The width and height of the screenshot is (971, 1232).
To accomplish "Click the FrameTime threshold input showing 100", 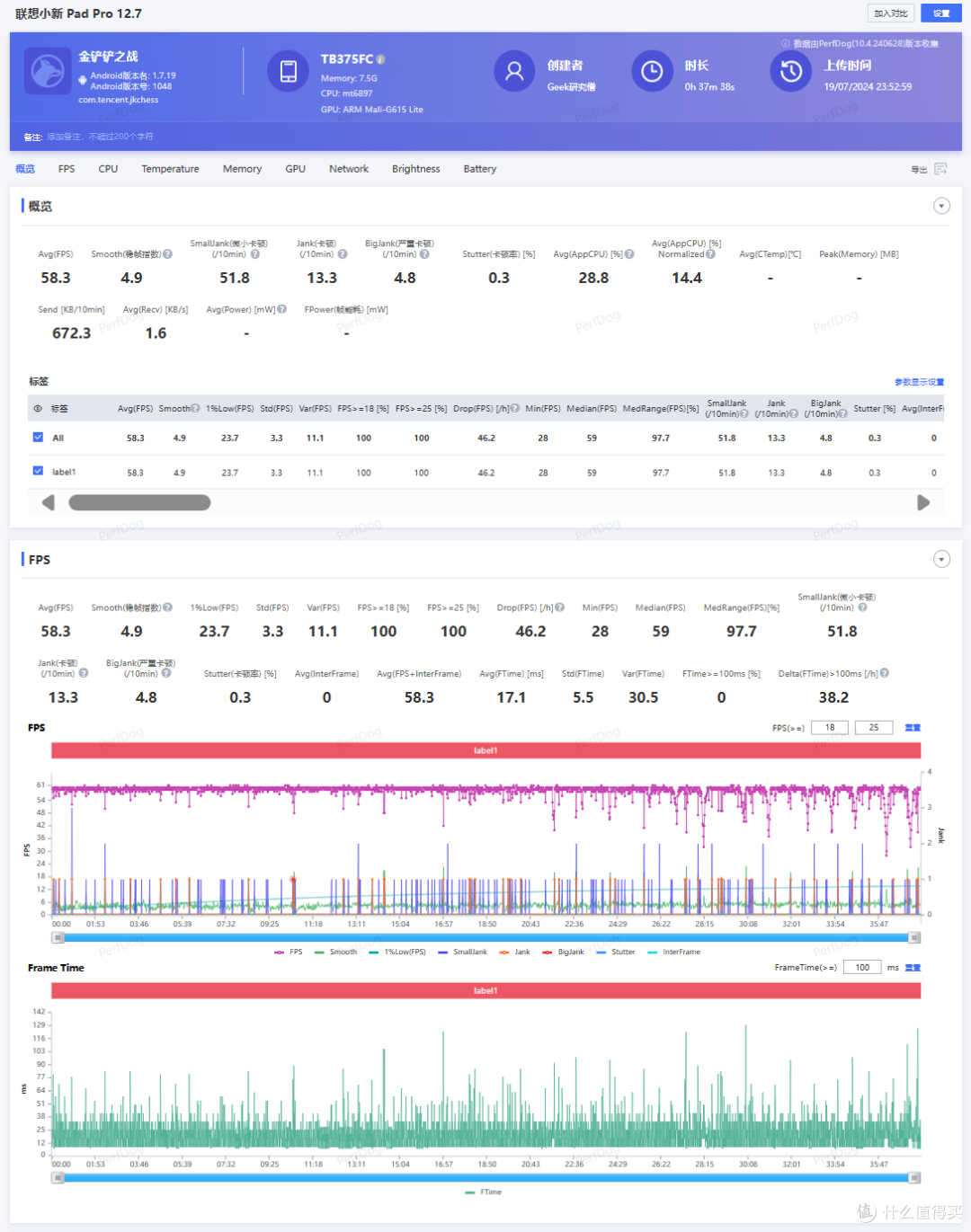I will tap(862, 968).
